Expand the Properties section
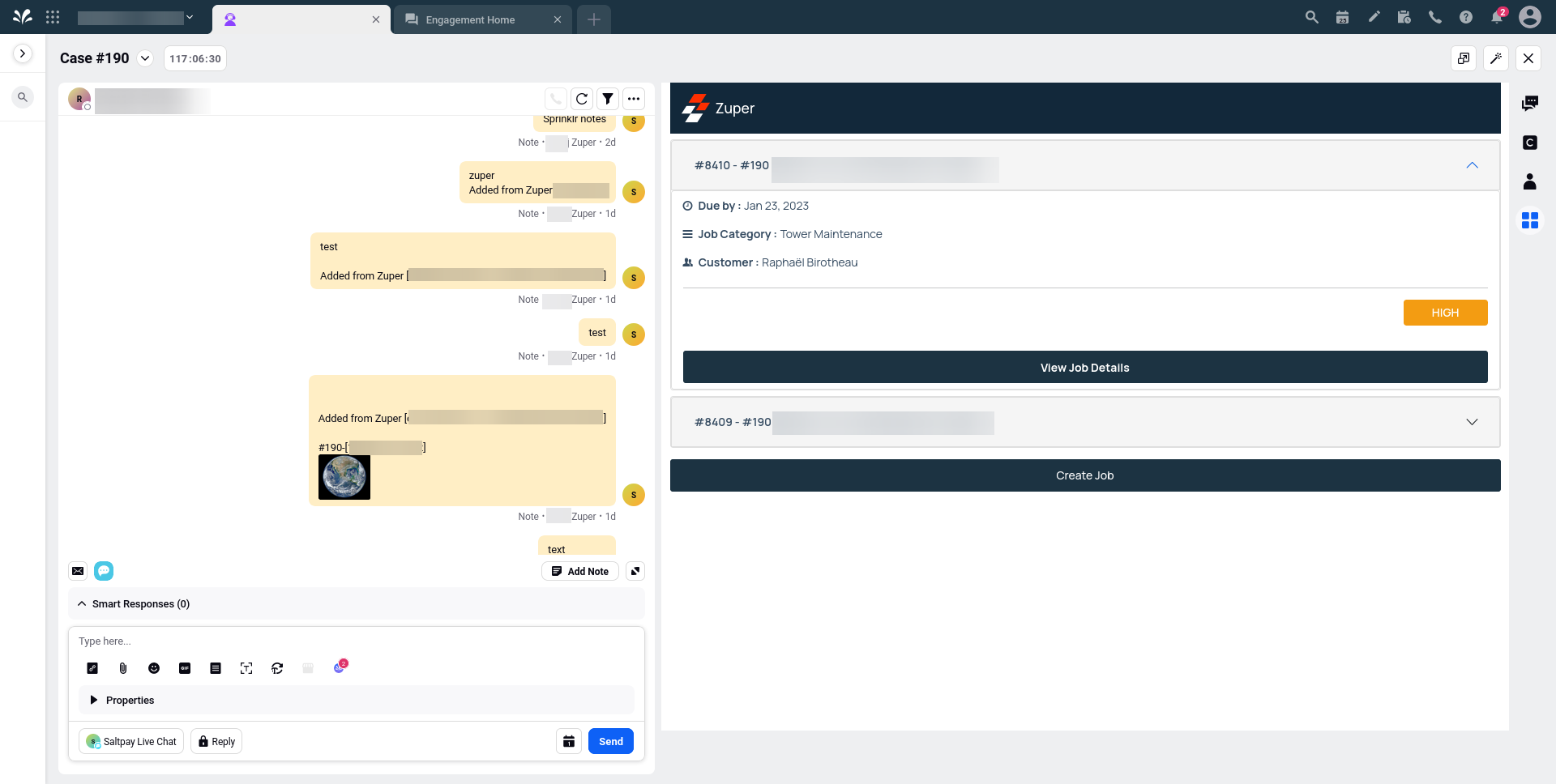1556x784 pixels. 94,700
